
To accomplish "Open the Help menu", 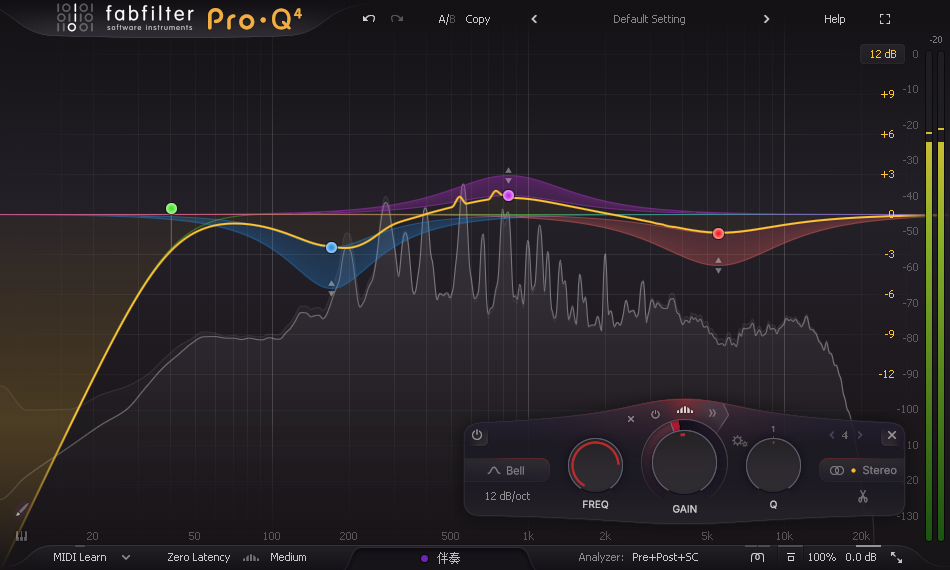I will tap(834, 19).
